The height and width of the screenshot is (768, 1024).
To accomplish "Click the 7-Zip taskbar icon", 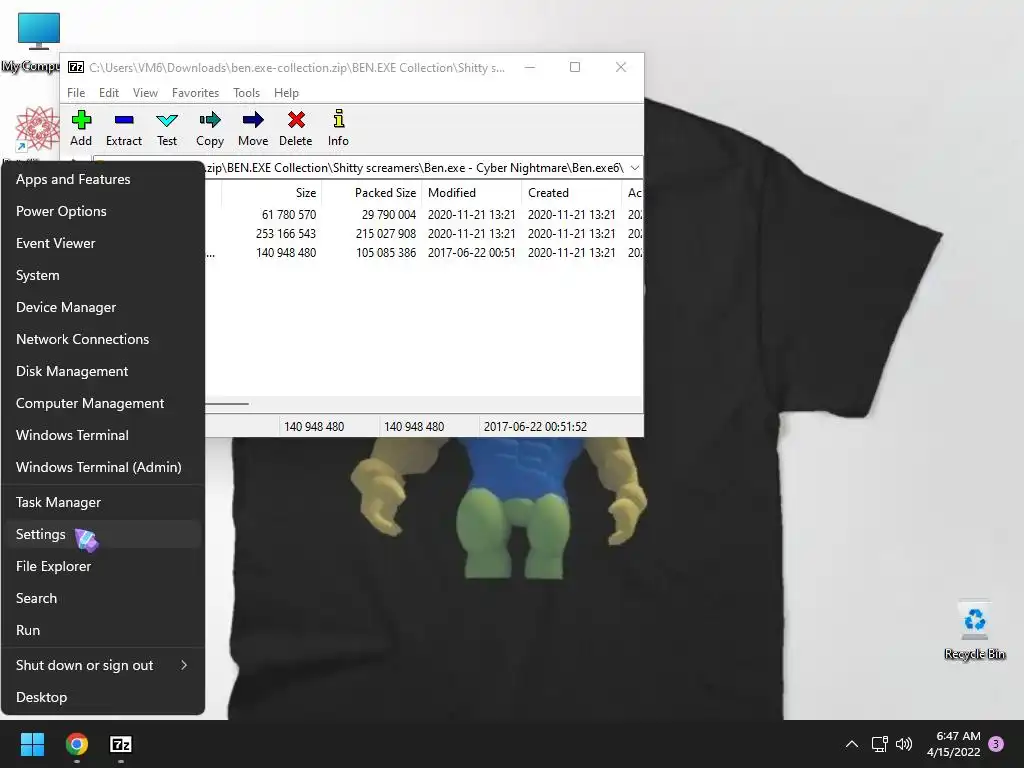I will pos(121,744).
